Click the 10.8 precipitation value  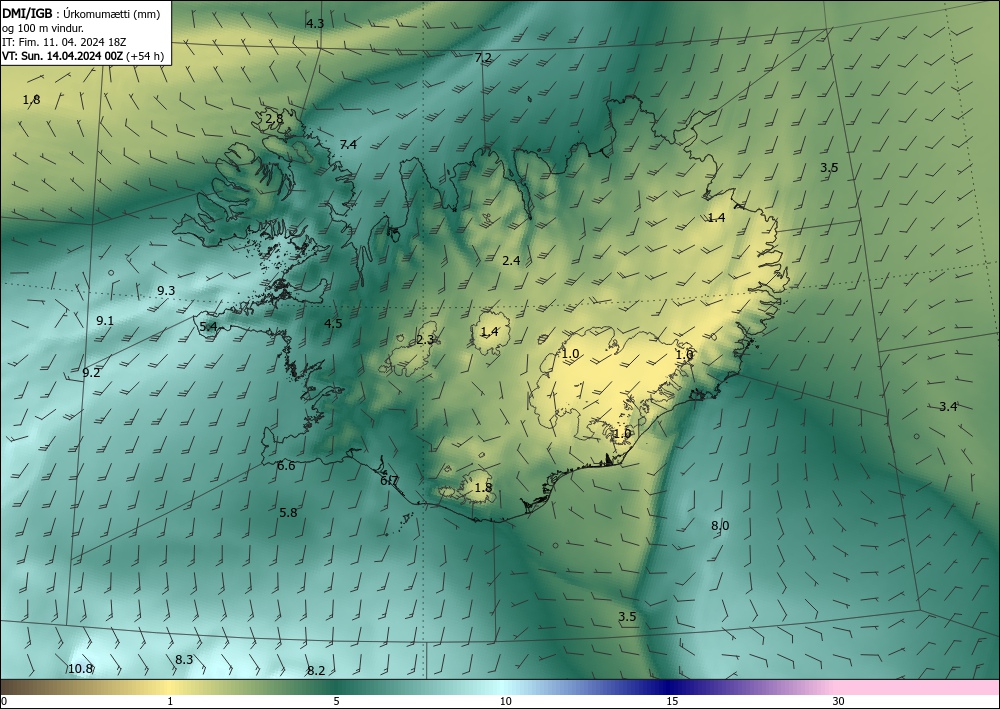[x=80, y=669]
